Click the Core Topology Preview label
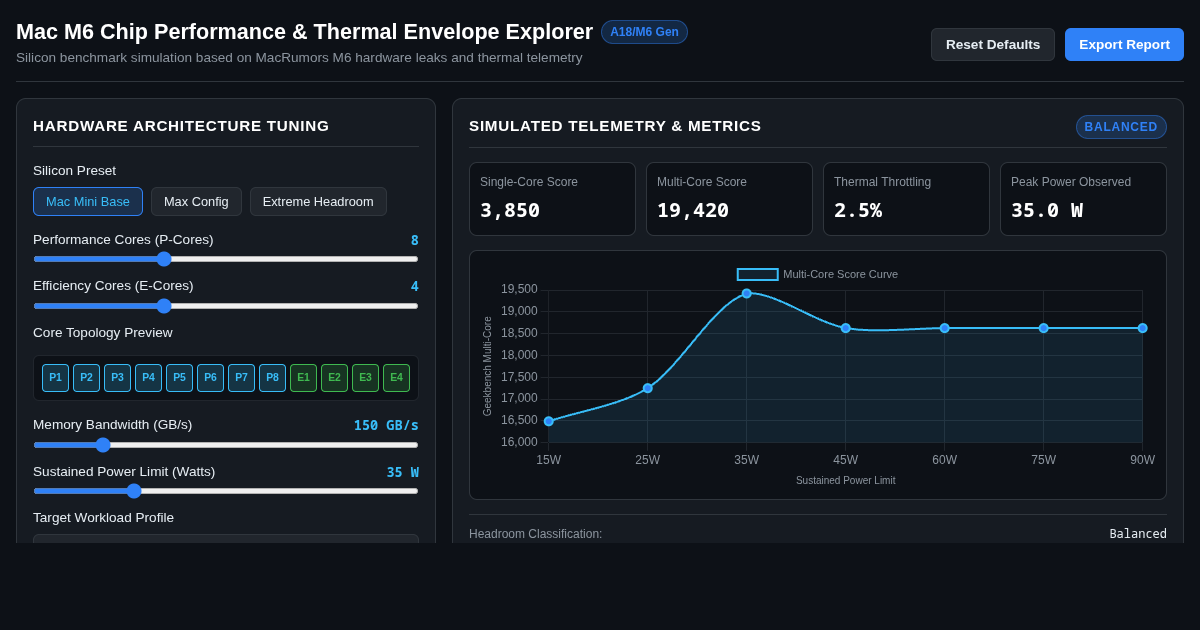Image resolution: width=1200 pixels, height=630 pixels. click(103, 332)
